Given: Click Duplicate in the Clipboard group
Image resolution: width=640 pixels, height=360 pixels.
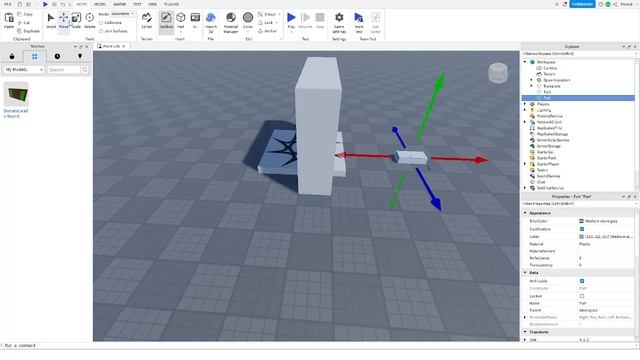Looking at the screenshot, I should (x=29, y=31).
